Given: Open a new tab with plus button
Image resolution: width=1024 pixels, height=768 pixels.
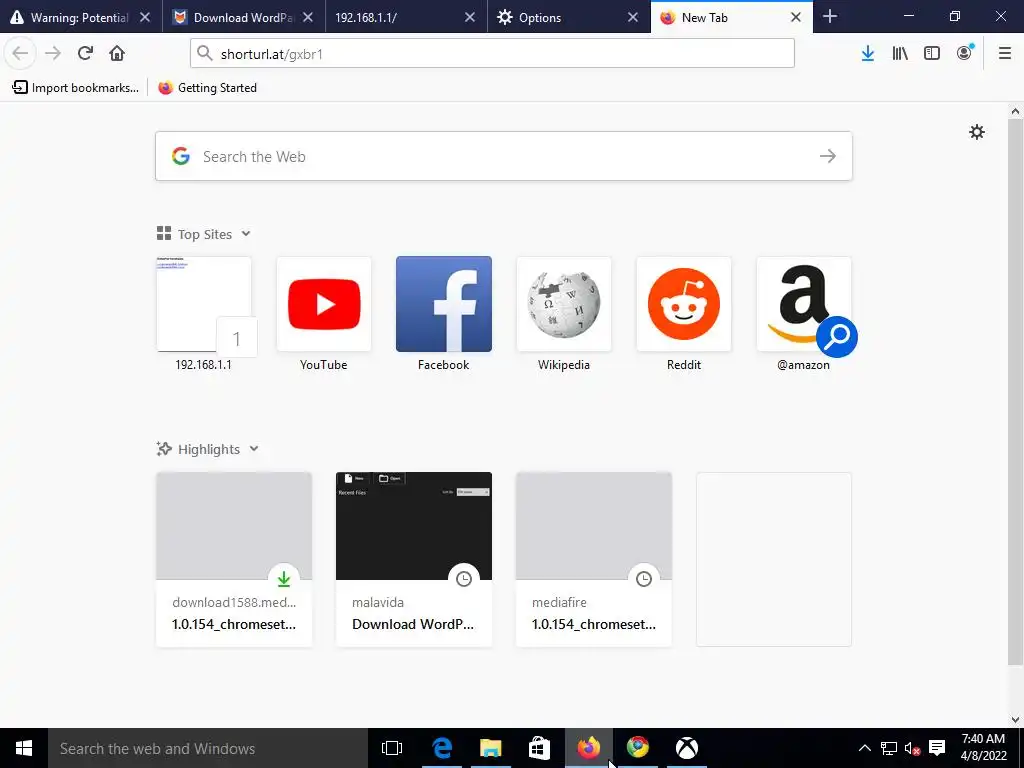Looking at the screenshot, I should 830,17.
